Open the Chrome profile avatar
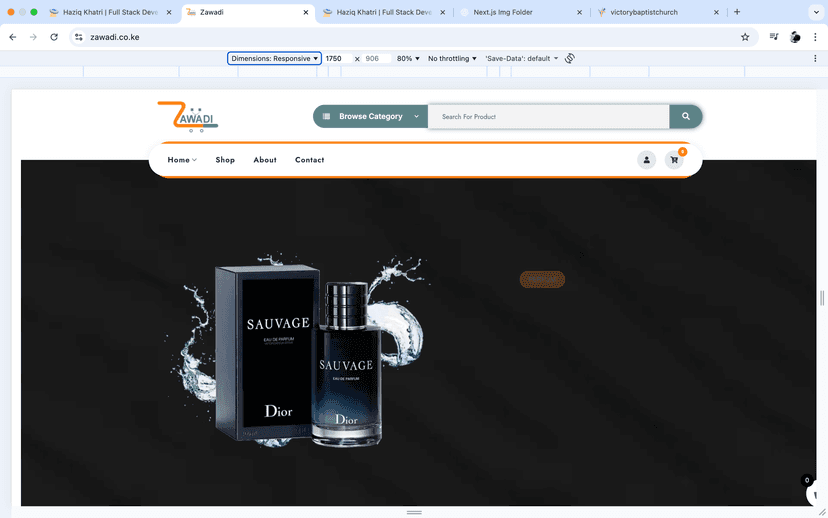828x518 pixels. [x=795, y=37]
